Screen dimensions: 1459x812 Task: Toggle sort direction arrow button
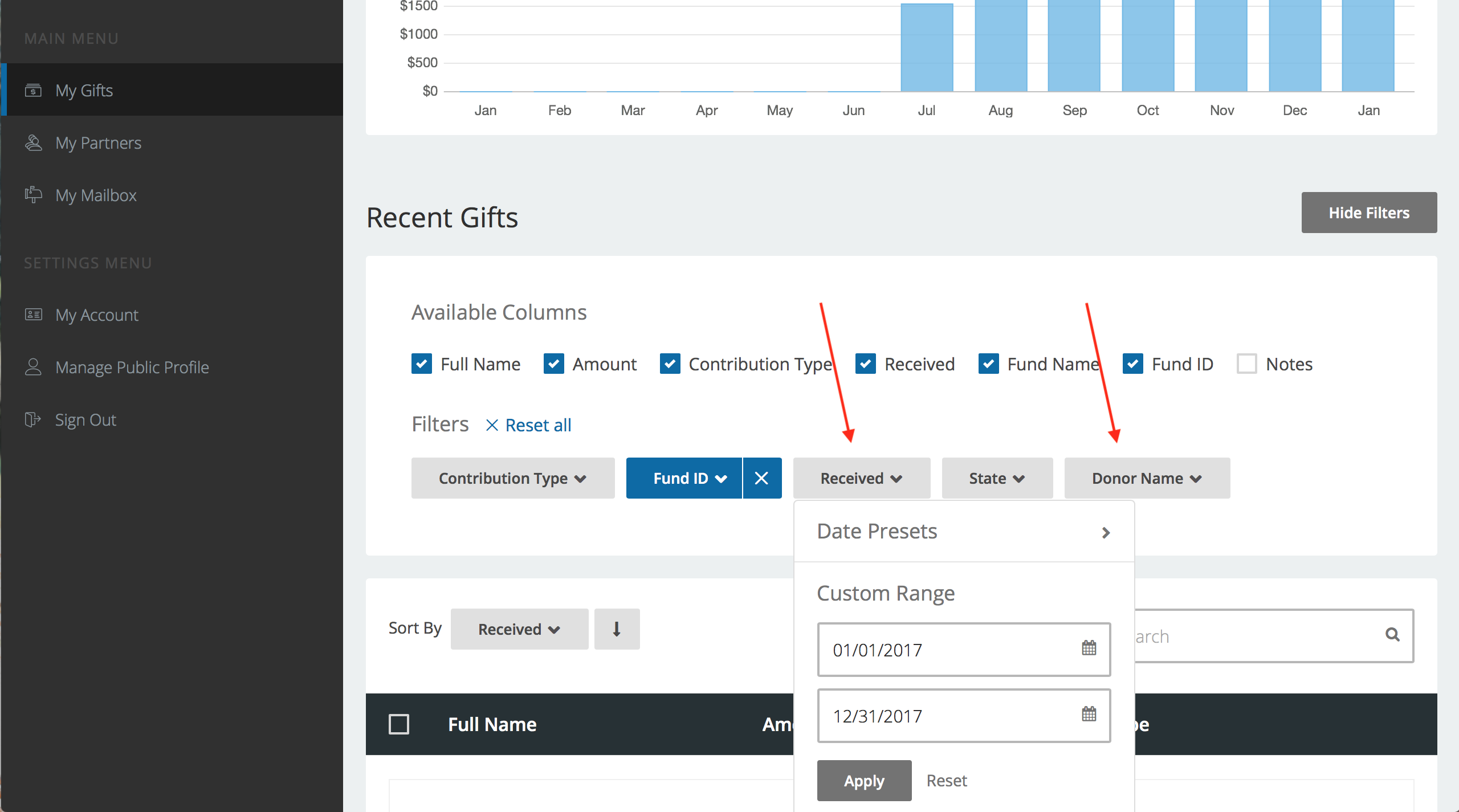tap(617, 629)
